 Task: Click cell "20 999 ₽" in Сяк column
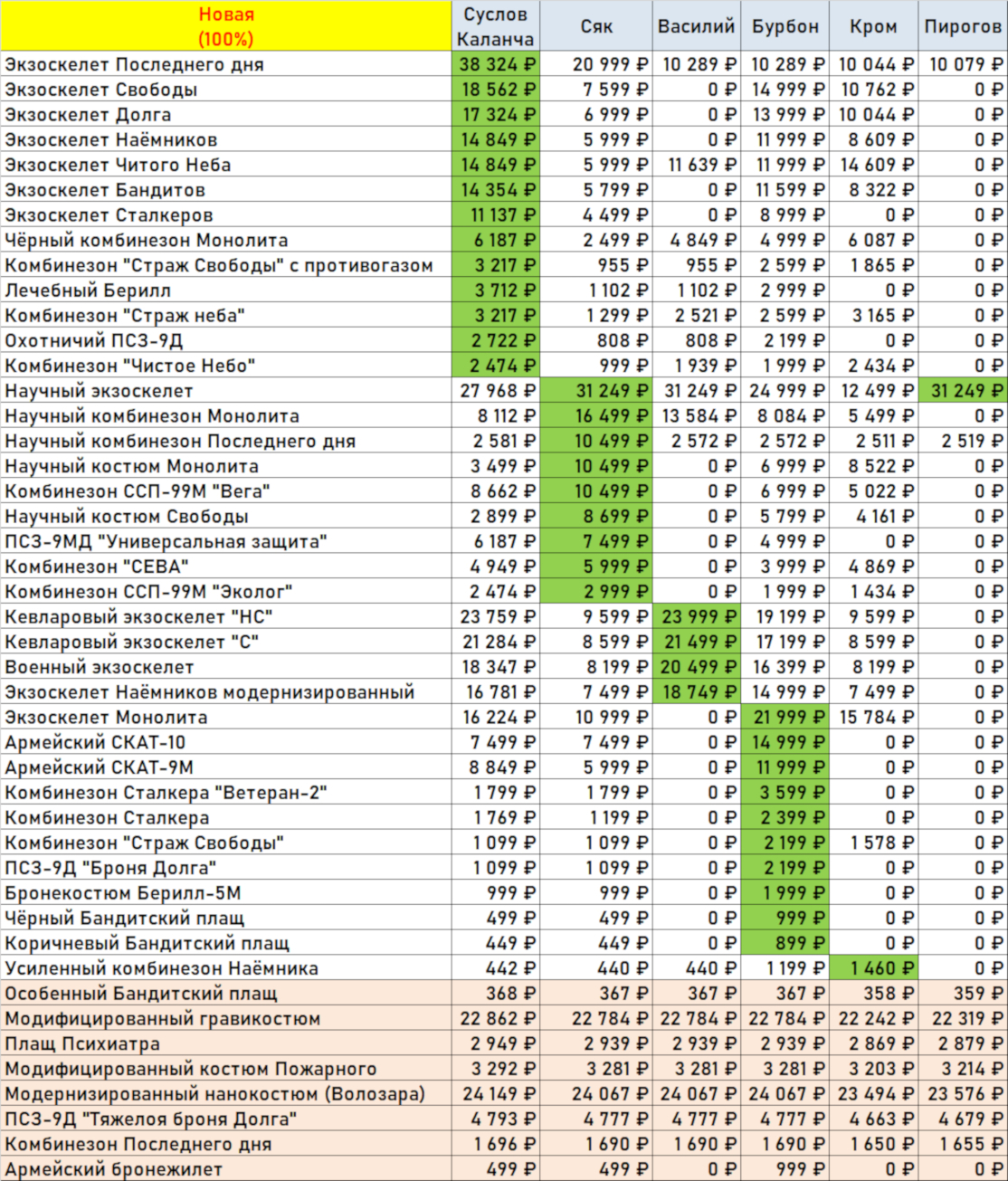[x=596, y=64]
